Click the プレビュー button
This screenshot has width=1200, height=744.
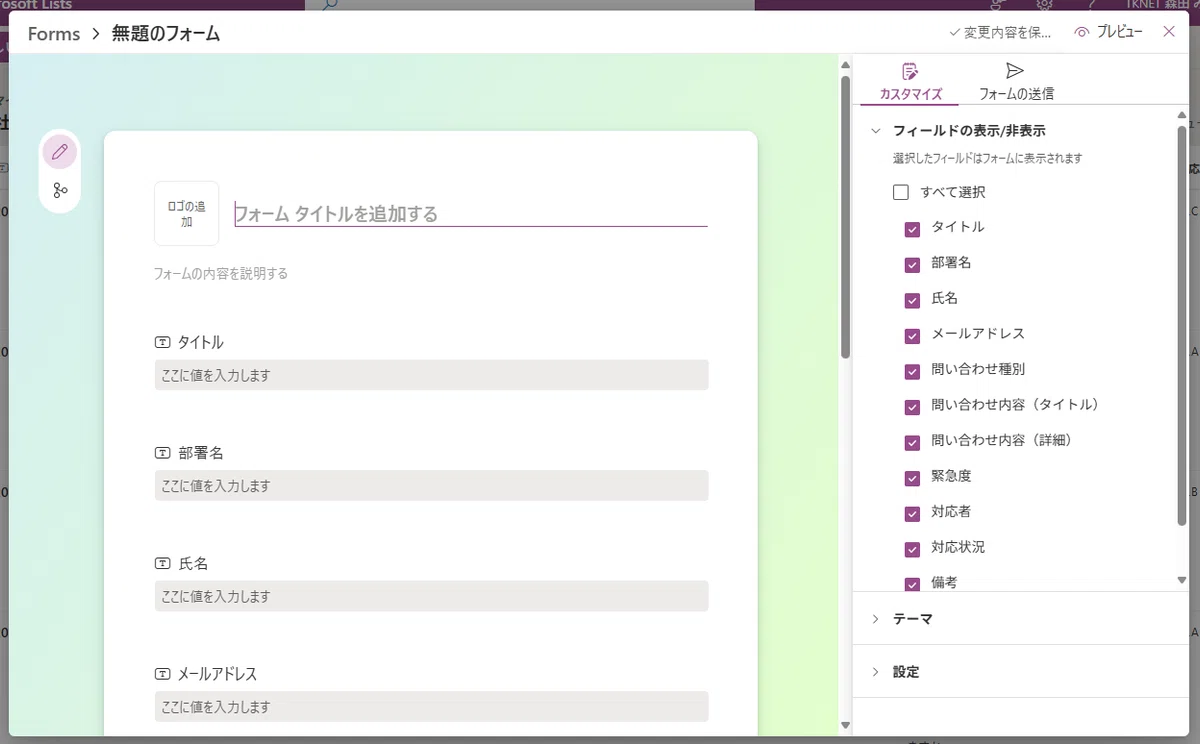[1108, 32]
